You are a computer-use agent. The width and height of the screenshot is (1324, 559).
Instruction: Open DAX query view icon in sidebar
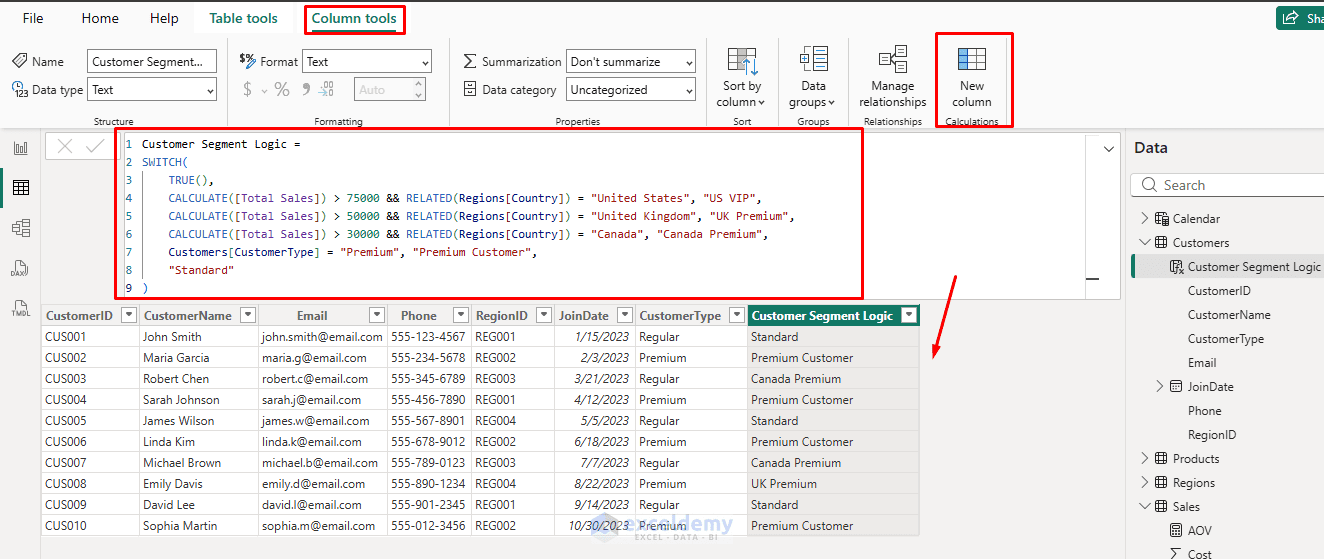click(20, 268)
